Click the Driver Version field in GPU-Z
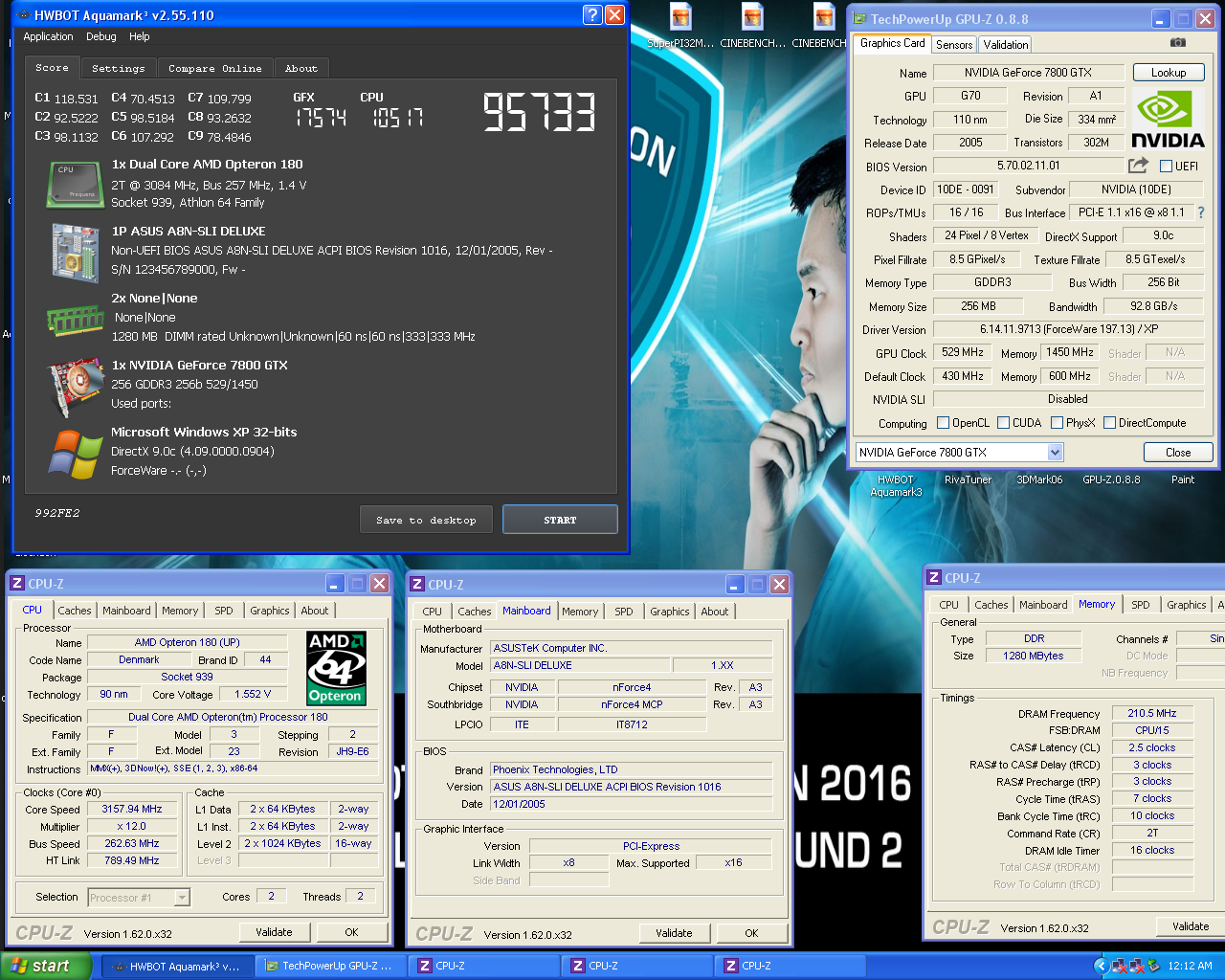1225x980 pixels. click(1069, 329)
